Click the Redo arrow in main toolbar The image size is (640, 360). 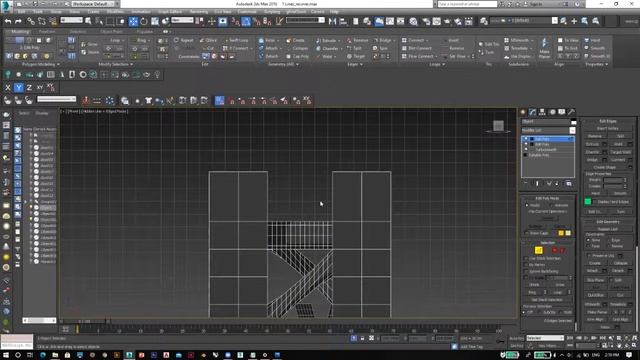tap(18, 21)
